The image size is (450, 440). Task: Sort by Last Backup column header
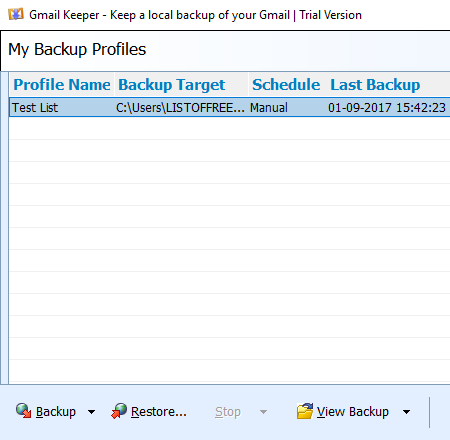(375, 85)
